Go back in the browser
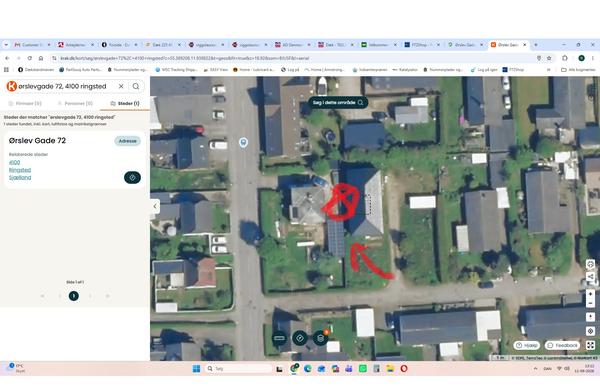This screenshot has height=386, width=600. [7, 58]
